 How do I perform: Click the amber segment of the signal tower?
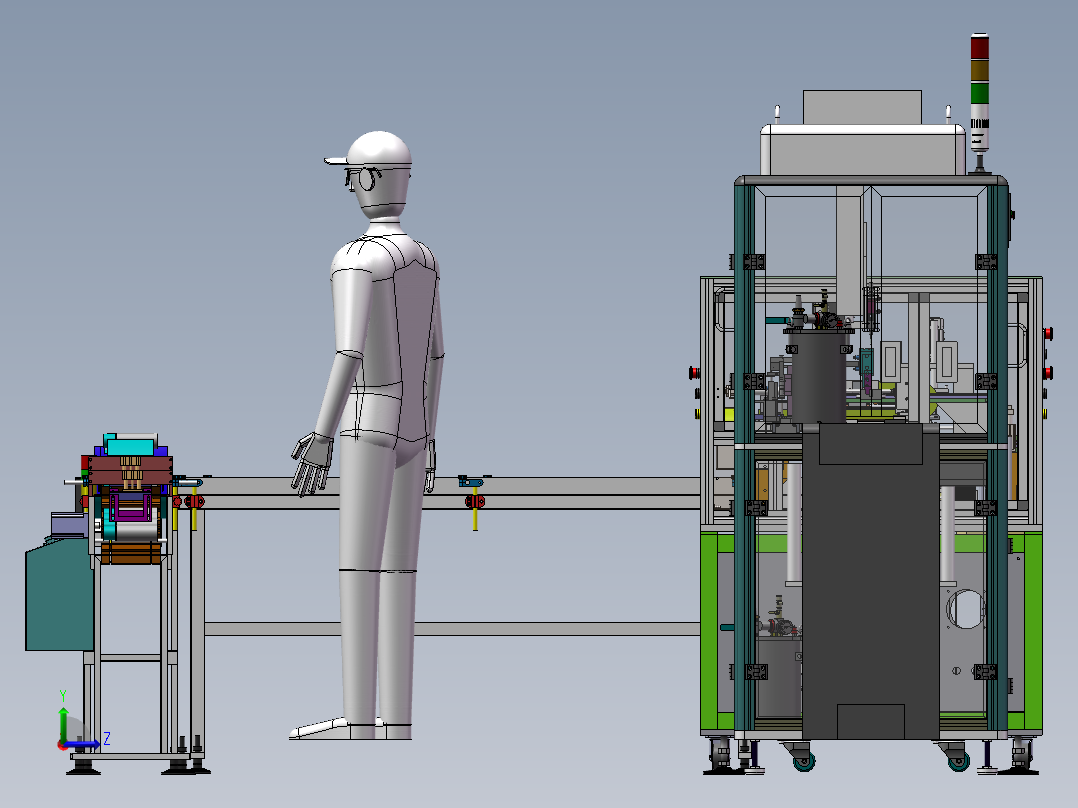coord(980,70)
